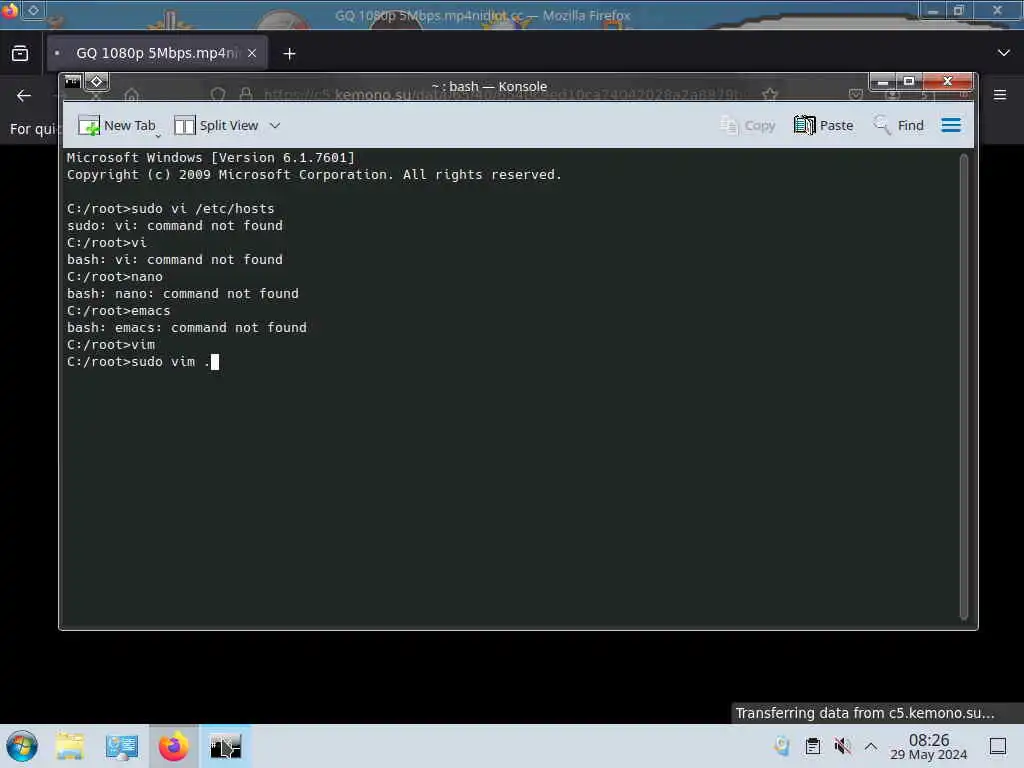The image size is (1024, 768).
Task: Toggle Konsole on-all-desktops pin icon
Action: click(97, 82)
